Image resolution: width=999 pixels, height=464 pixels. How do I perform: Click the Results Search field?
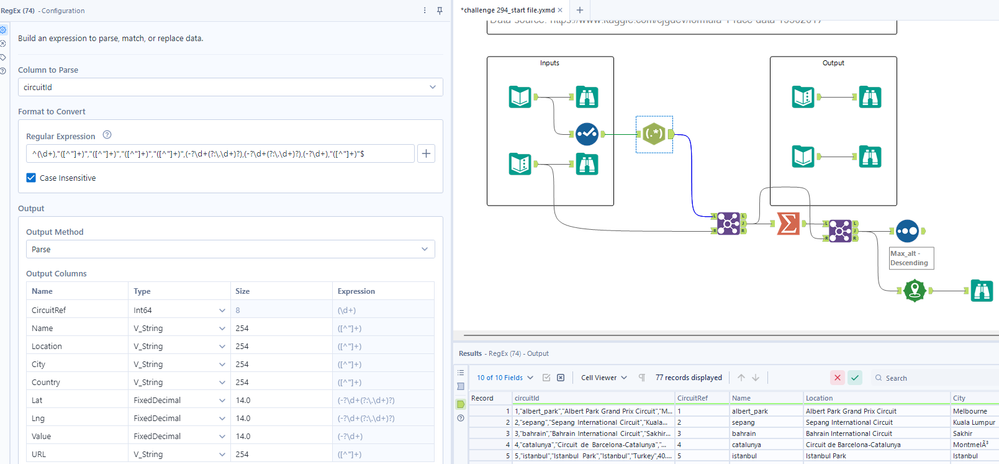point(933,378)
